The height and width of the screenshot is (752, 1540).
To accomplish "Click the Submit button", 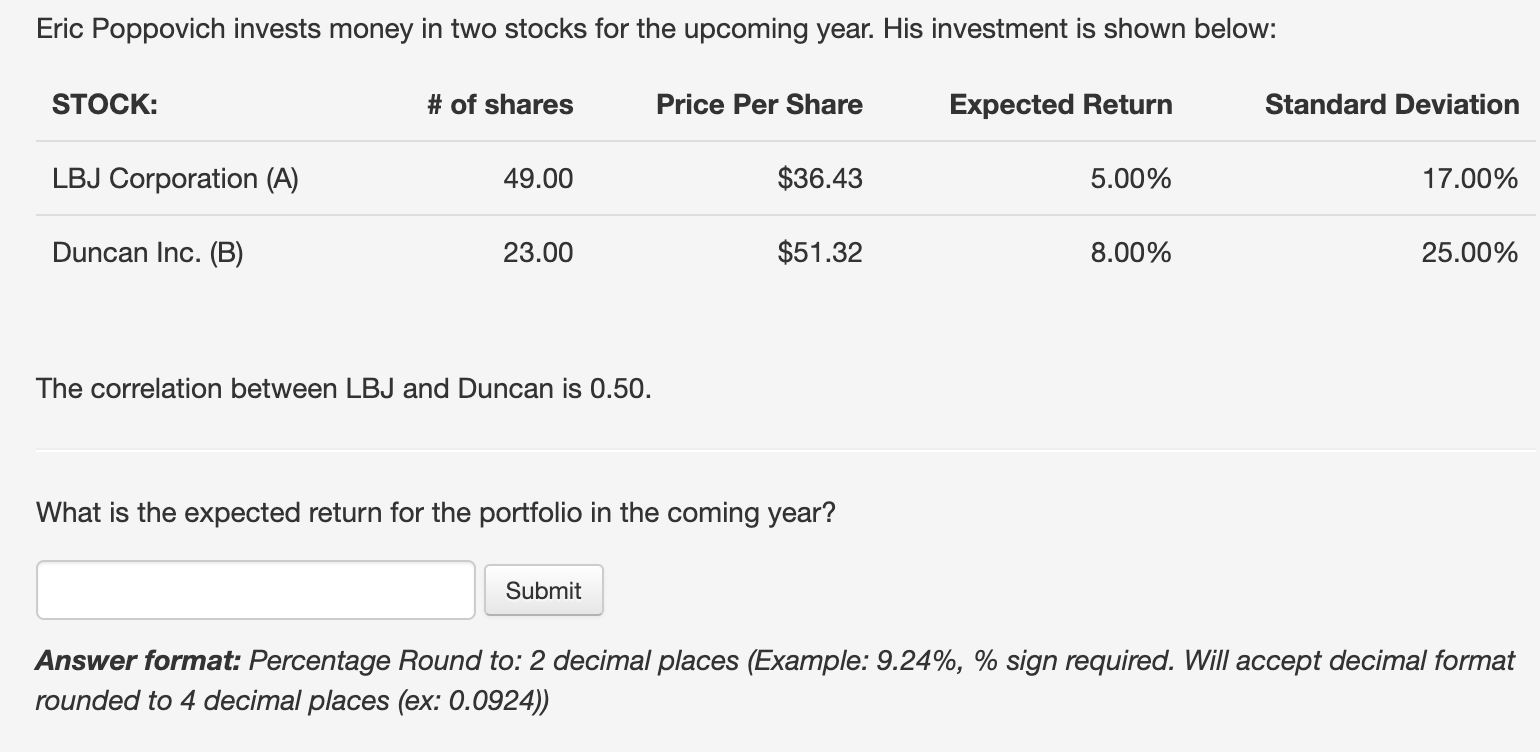I will pos(544,591).
